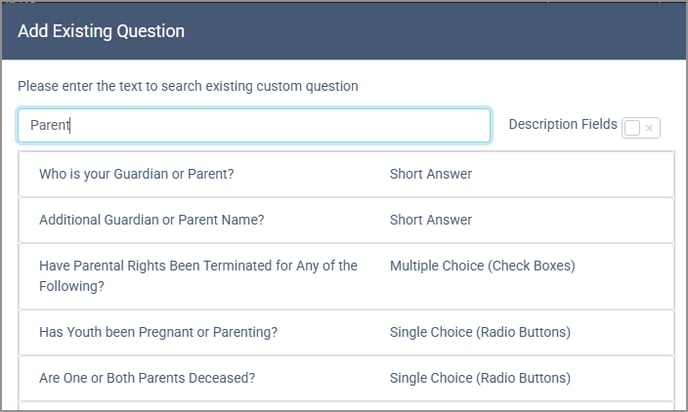Image resolution: width=688 pixels, height=412 pixels.
Task: Click the Description Fields label
Action: (x=562, y=125)
